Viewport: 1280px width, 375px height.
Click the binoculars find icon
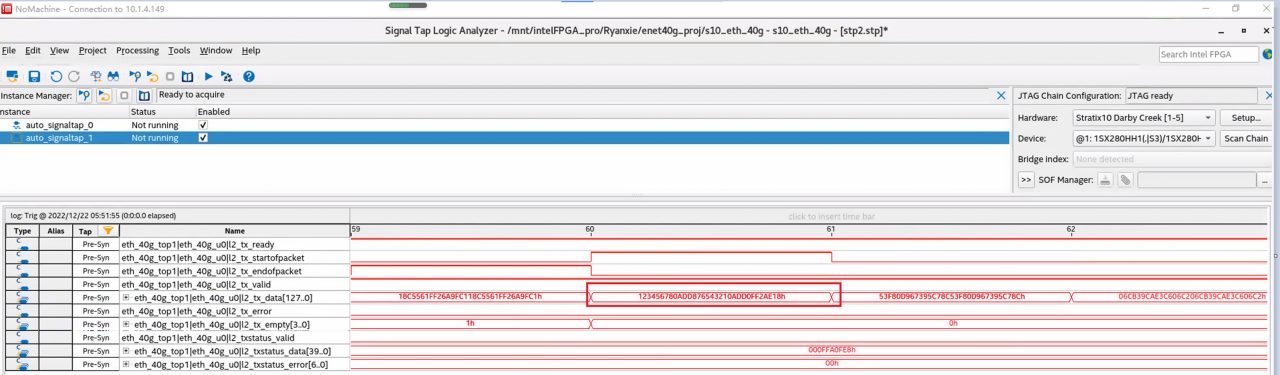(114, 76)
